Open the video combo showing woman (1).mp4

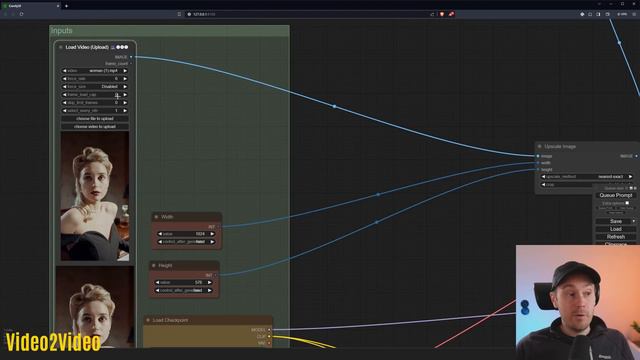[95, 71]
